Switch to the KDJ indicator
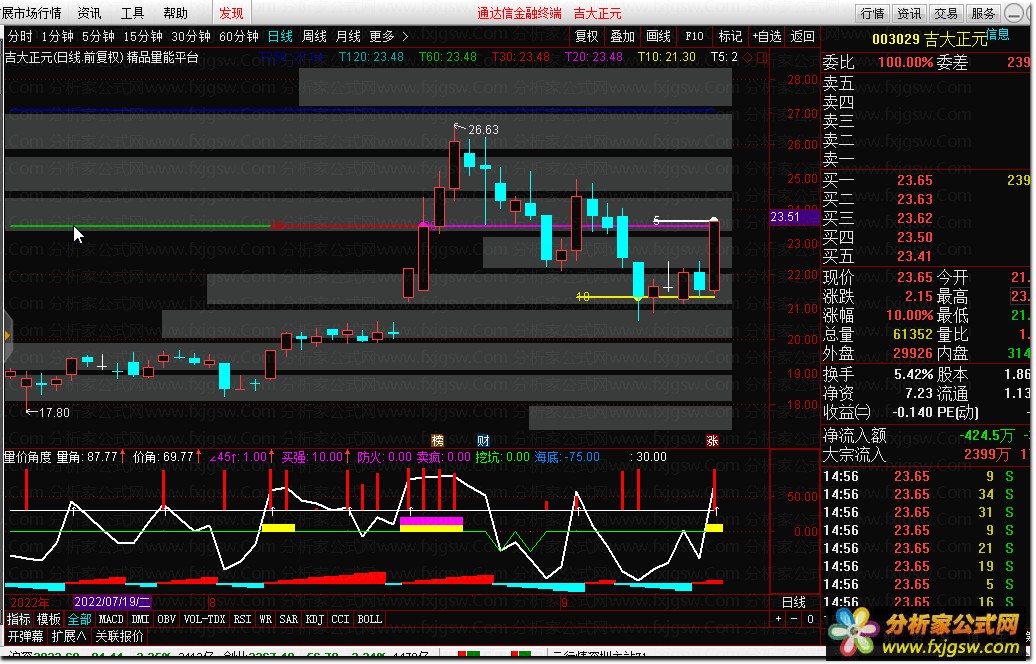The height and width of the screenshot is (664, 1036). [x=314, y=619]
